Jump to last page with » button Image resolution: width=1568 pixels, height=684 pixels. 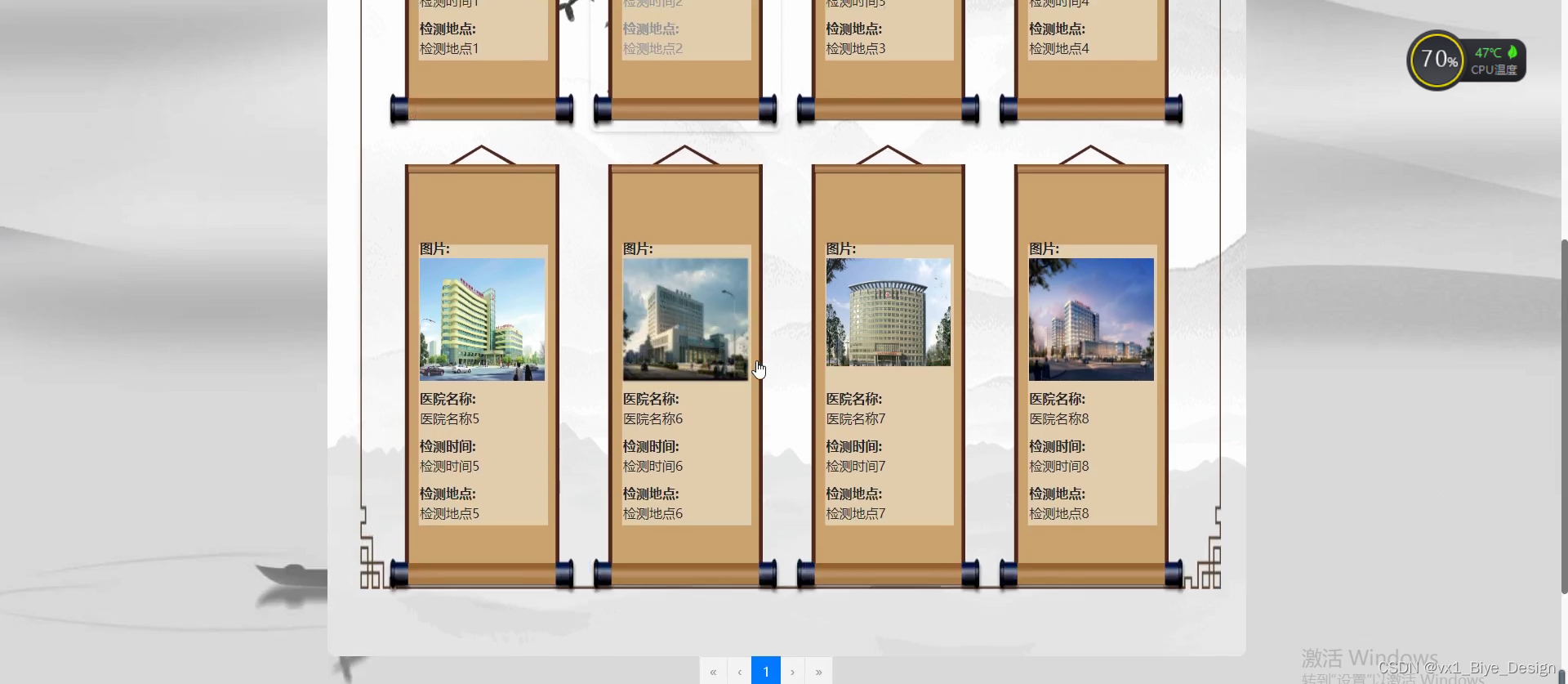point(818,672)
